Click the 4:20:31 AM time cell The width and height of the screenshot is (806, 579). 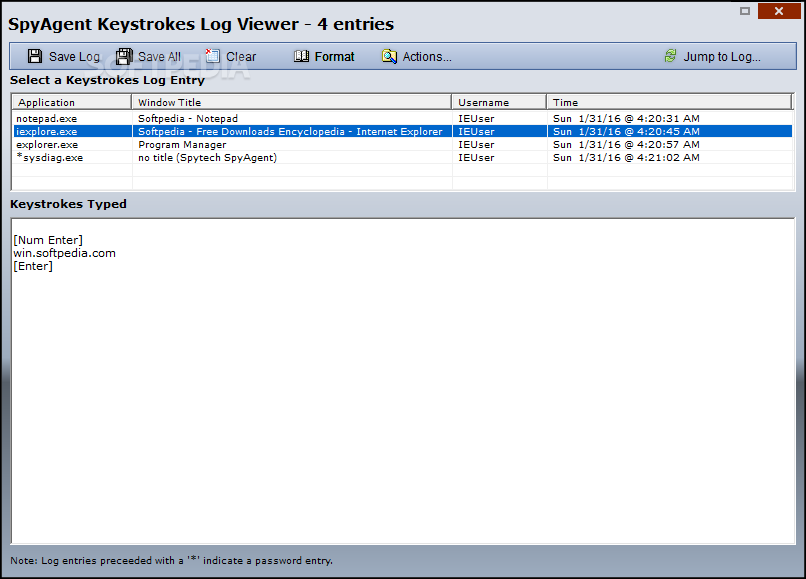[x=626, y=118]
